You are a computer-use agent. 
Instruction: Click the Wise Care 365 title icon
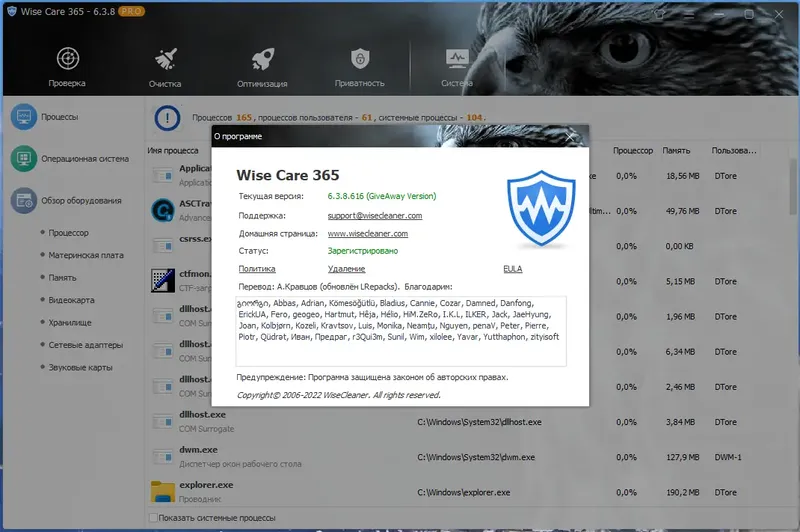11,11
